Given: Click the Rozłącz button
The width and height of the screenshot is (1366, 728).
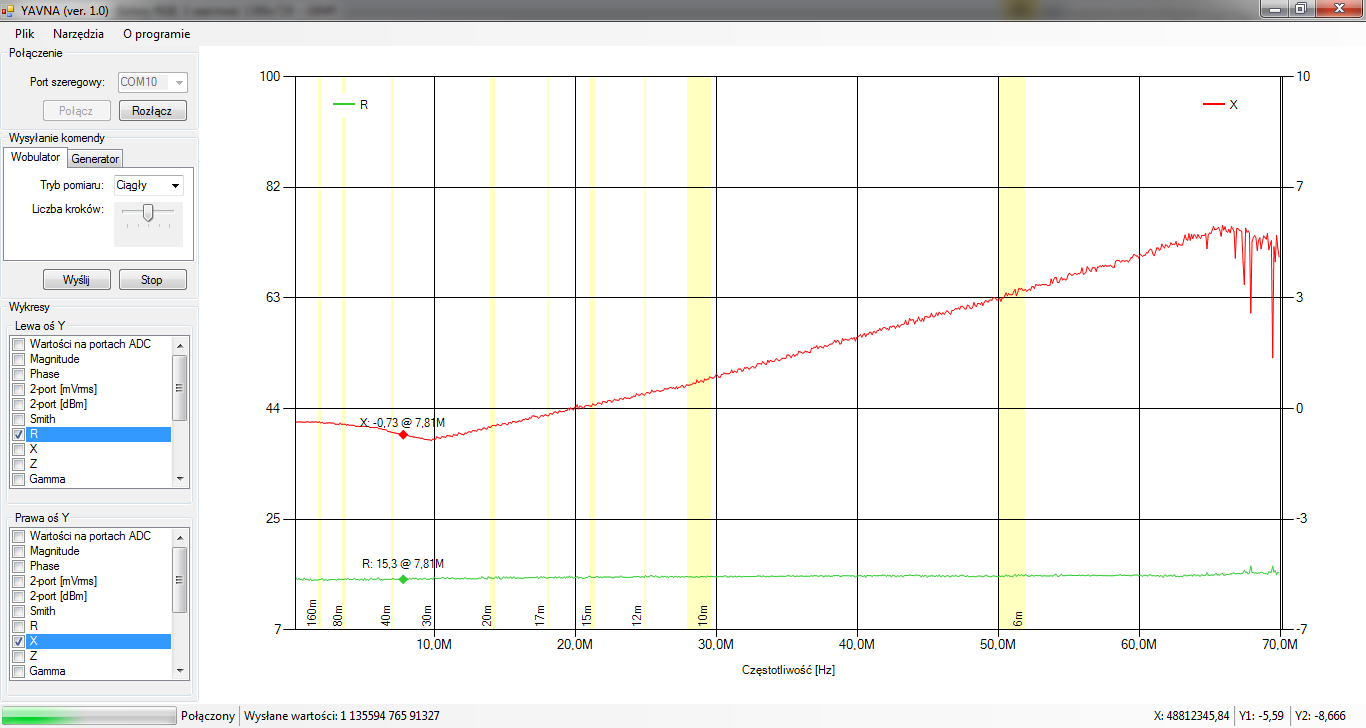Looking at the screenshot, I should pyautogui.click(x=152, y=111).
